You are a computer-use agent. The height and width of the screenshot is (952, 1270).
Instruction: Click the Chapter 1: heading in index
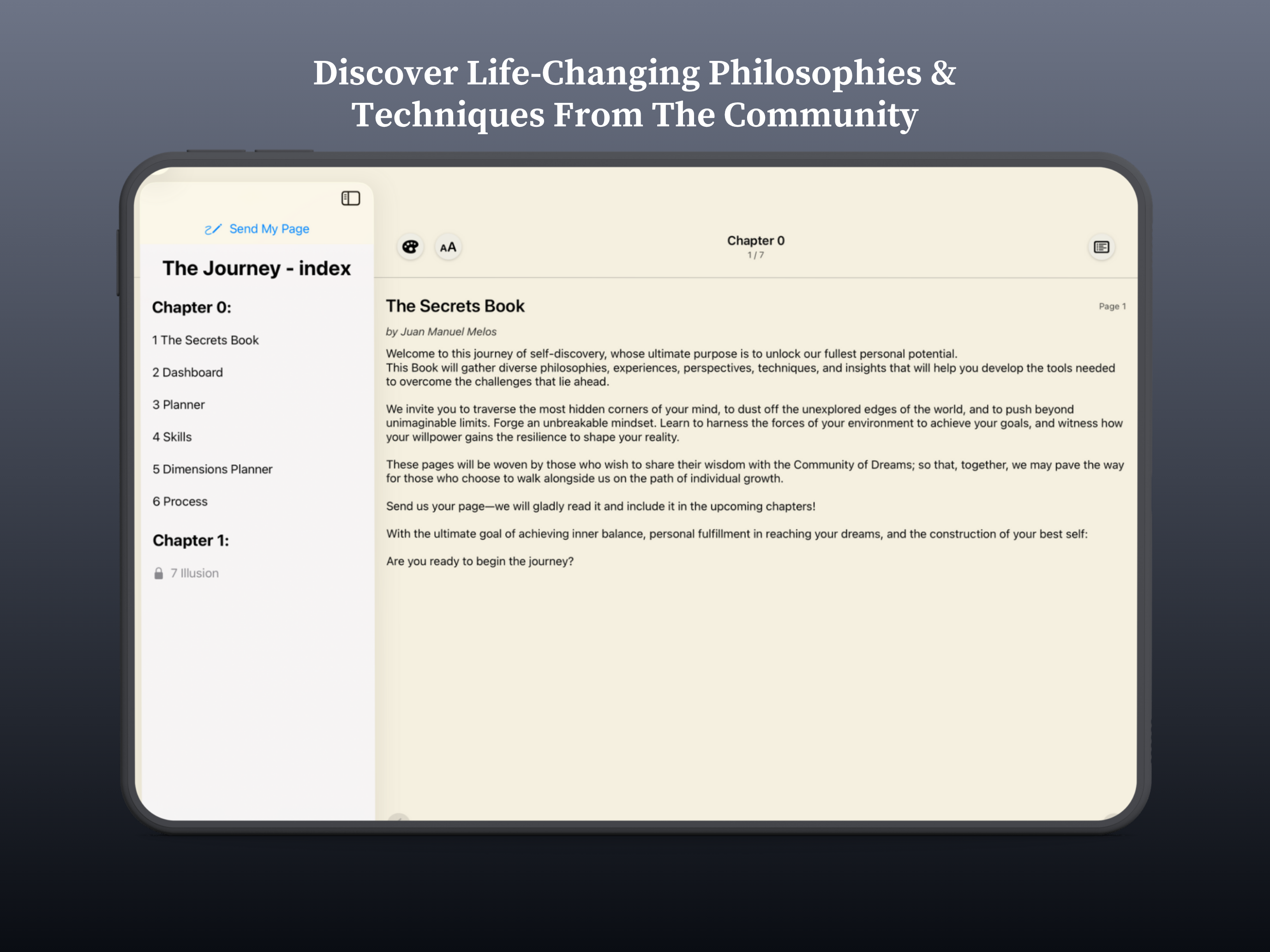click(x=191, y=541)
